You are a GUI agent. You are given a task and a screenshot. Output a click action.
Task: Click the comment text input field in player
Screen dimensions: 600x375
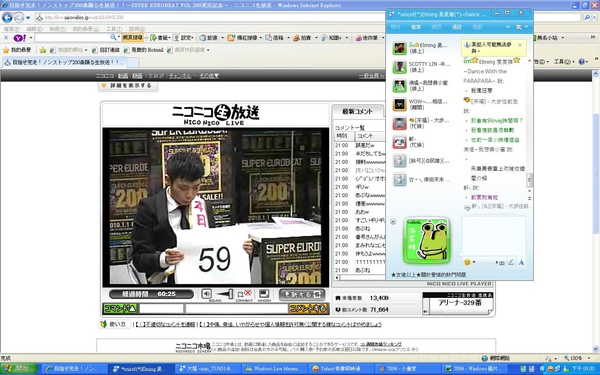236,308
